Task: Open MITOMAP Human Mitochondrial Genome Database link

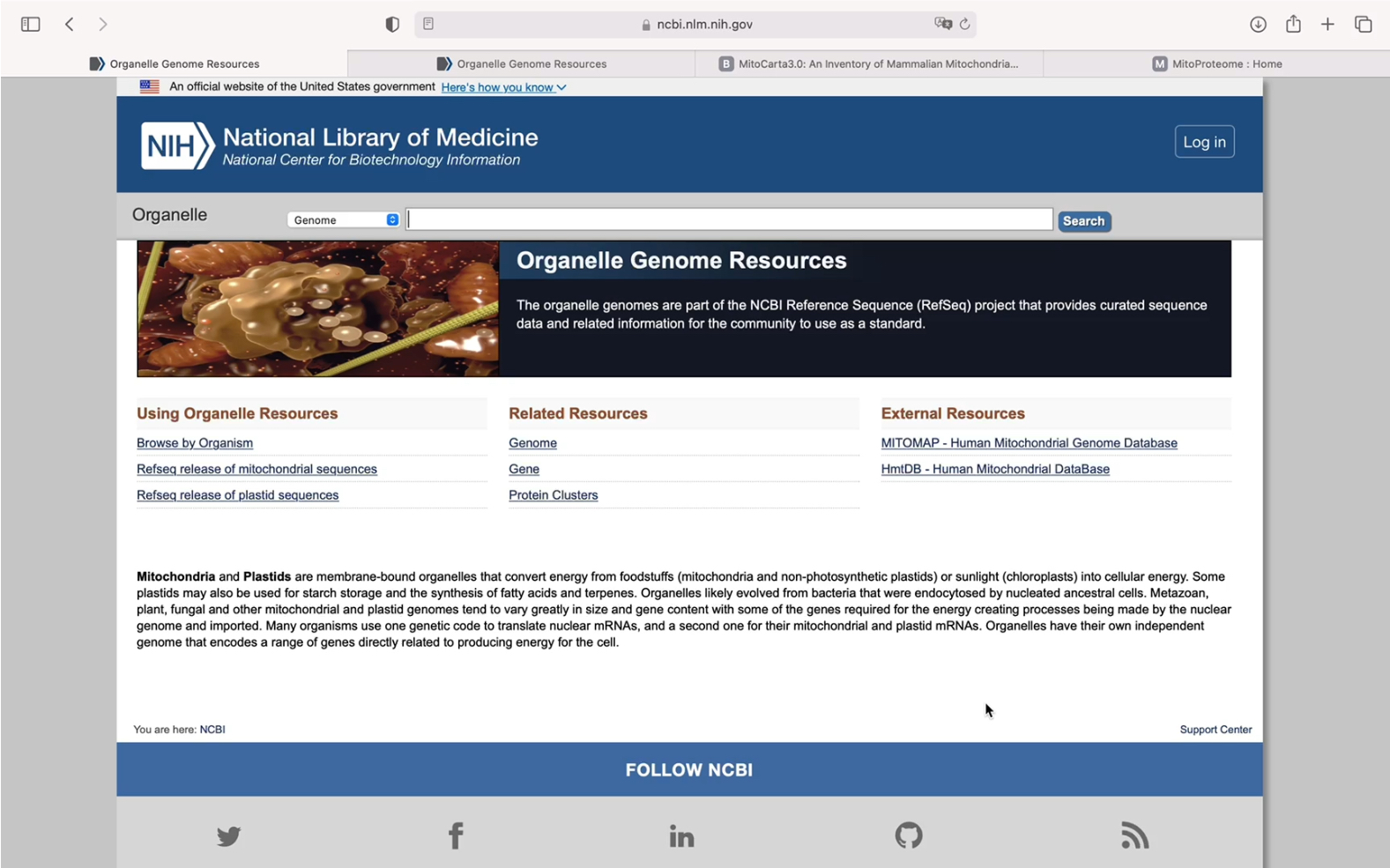Action: tap(1029, 443)
